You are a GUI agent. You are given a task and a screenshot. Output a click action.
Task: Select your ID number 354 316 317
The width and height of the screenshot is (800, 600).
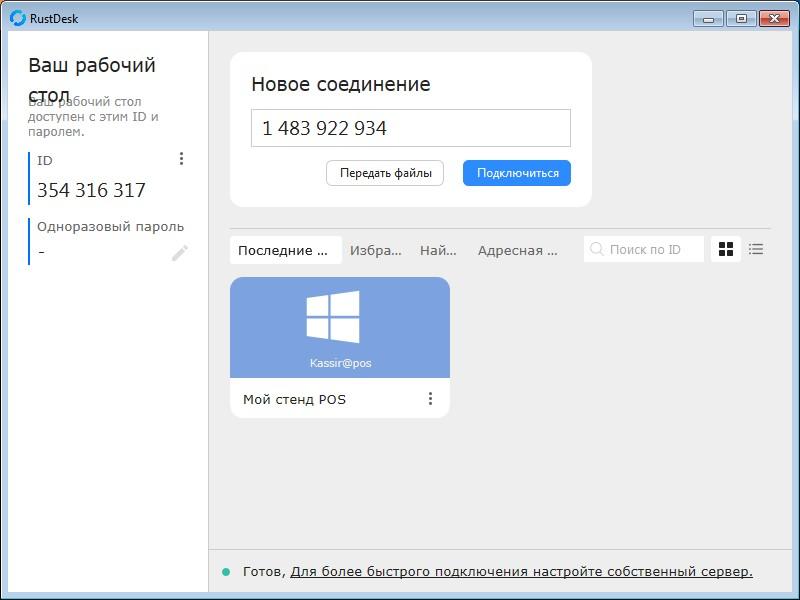[91, 190]
